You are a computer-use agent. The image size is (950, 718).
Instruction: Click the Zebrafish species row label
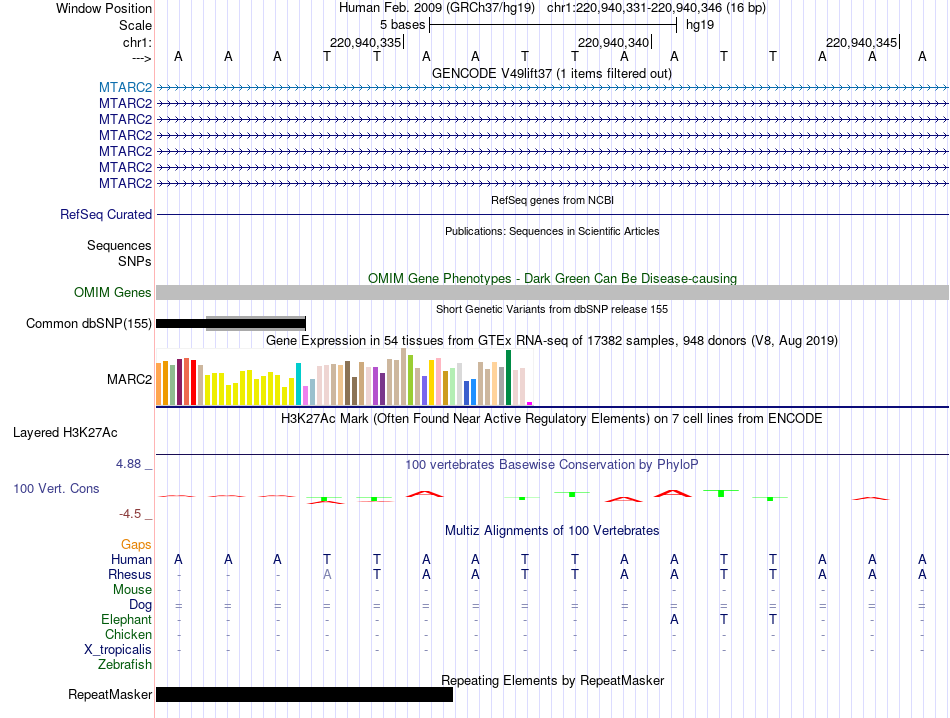tap(125, 665)
